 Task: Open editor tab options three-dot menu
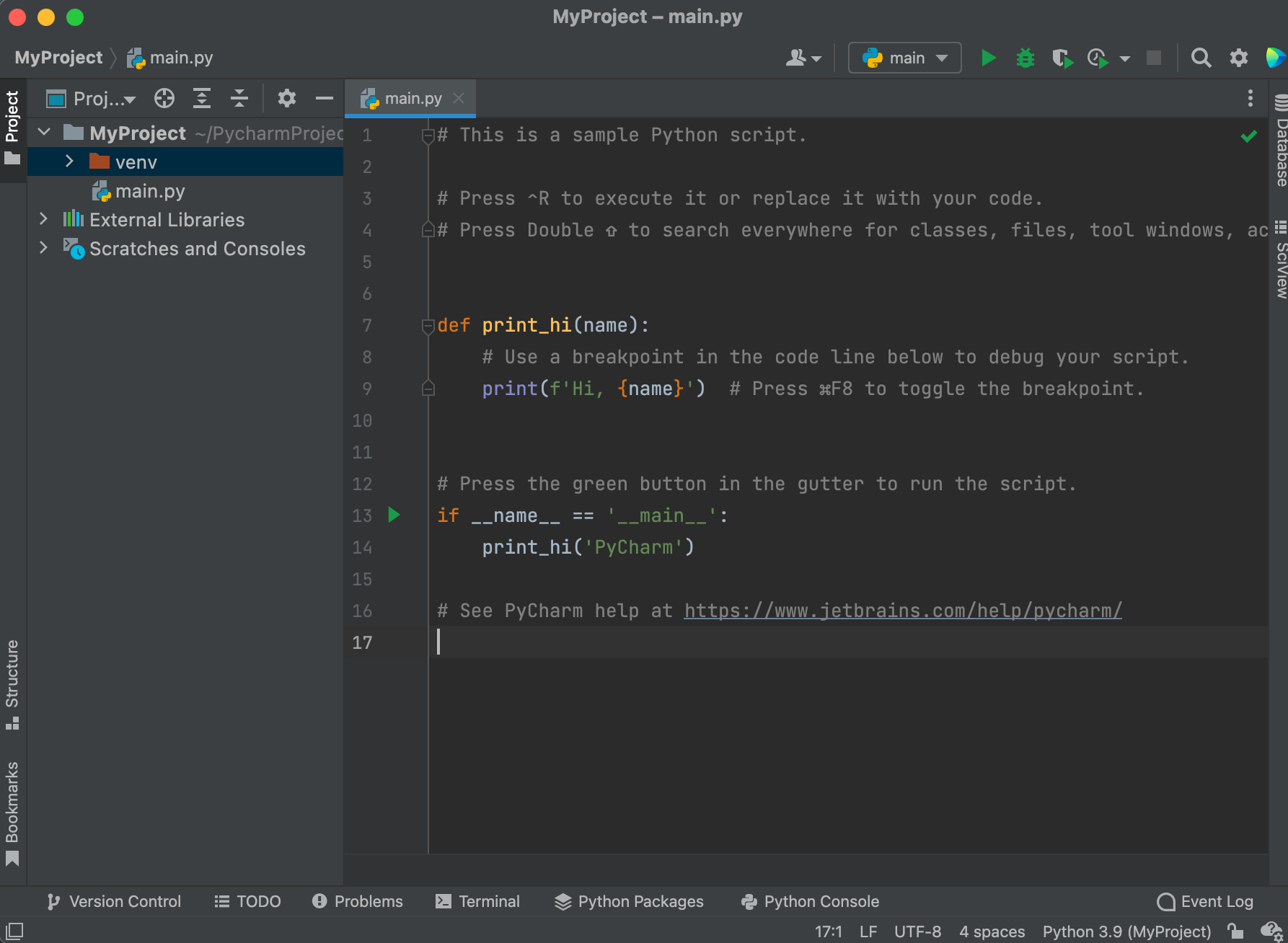1250,98
